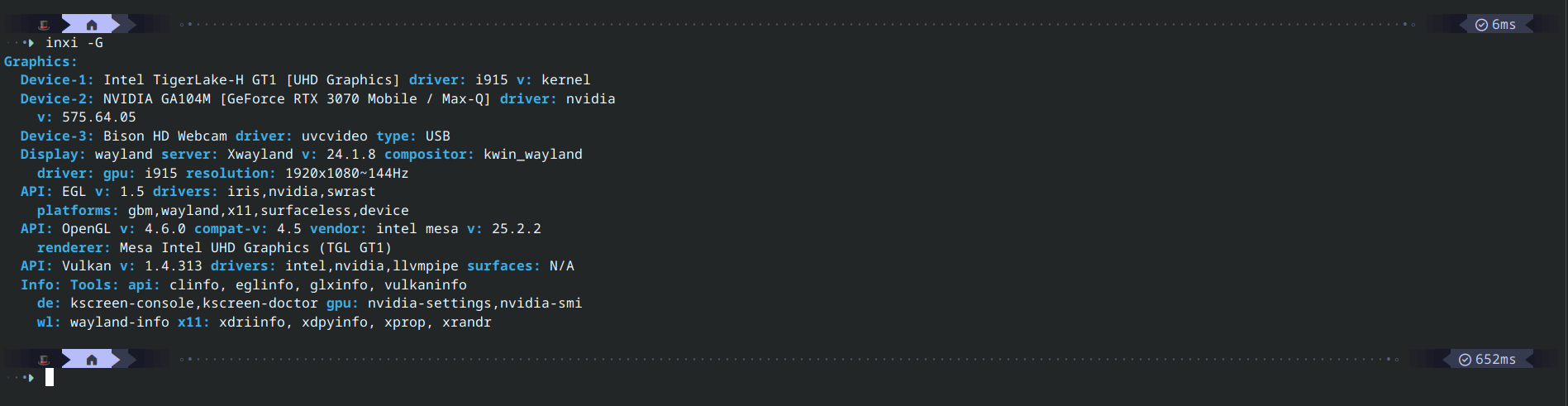Click the "Mesa Intel UHD Graphics (TGL GT1)" renderer text
The height and width of the screenshot is (406, 1568).
pos(255,248)
